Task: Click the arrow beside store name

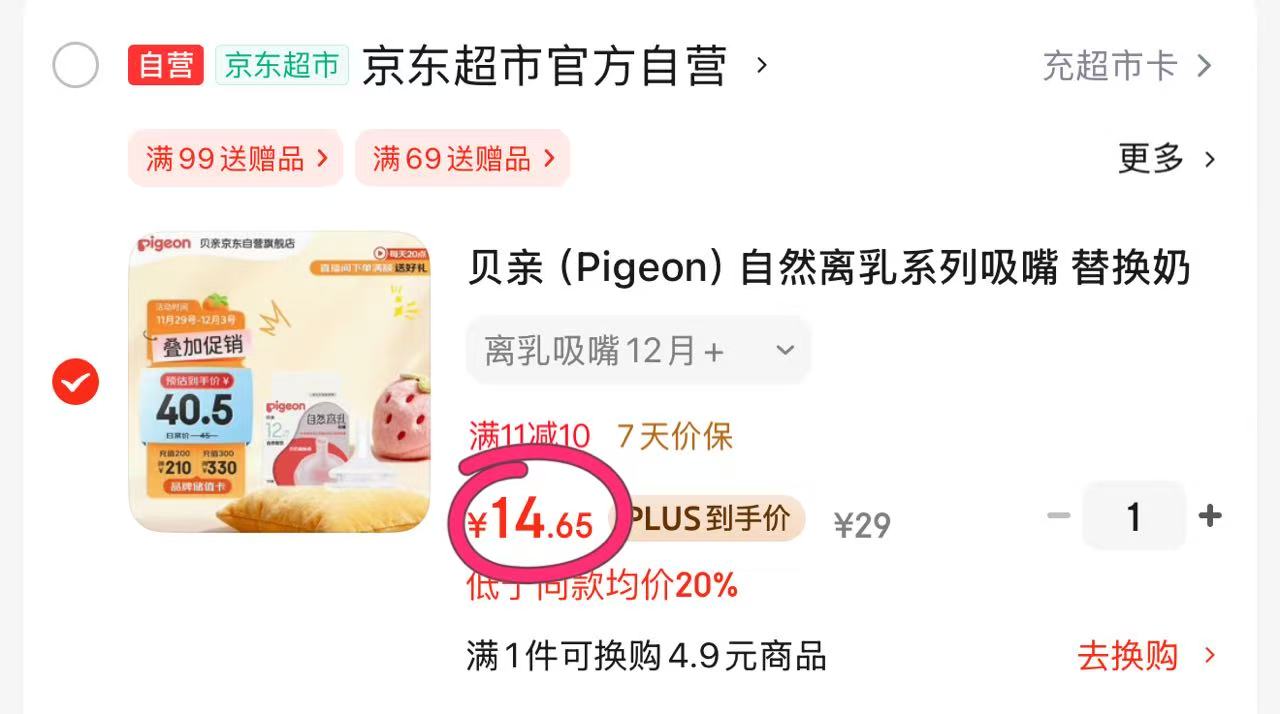Action: pyautogui.click(x=762, y=66)
